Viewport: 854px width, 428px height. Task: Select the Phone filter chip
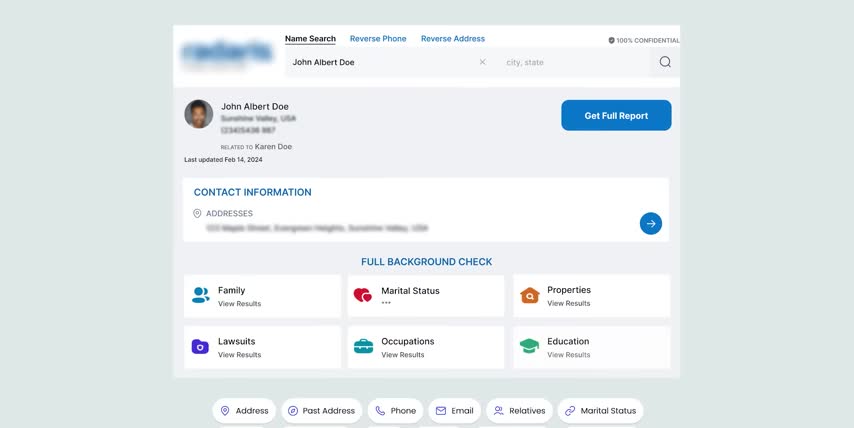pyautogui.click(x=395, y=411)
